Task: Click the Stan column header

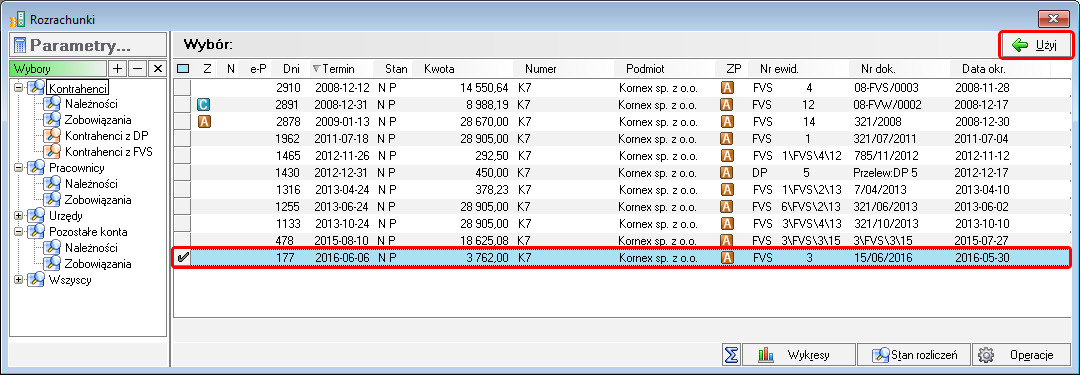Action: pos(396,69)
